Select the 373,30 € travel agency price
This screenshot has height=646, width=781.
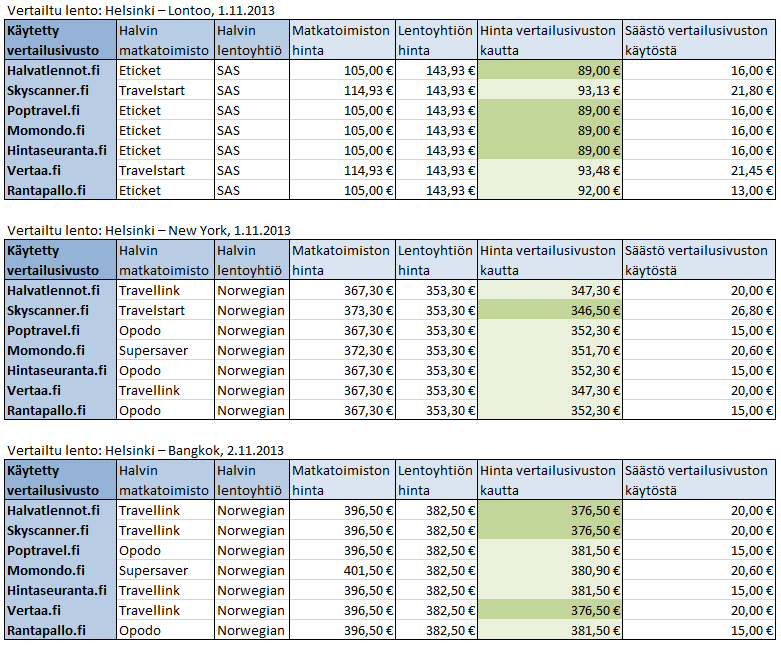341,310
